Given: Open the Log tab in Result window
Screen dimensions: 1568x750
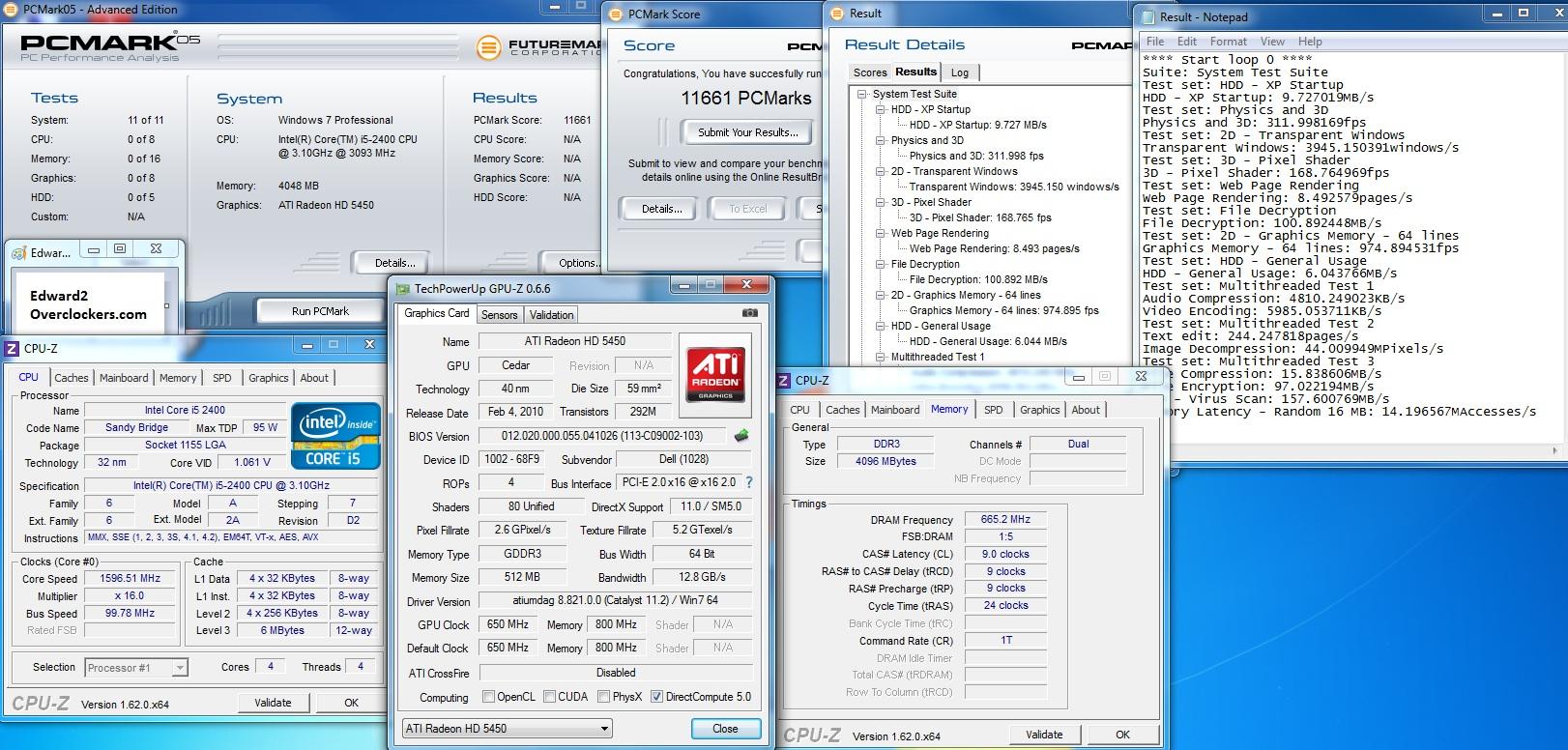Looking at the screenshot, I should tap(960, 72).
